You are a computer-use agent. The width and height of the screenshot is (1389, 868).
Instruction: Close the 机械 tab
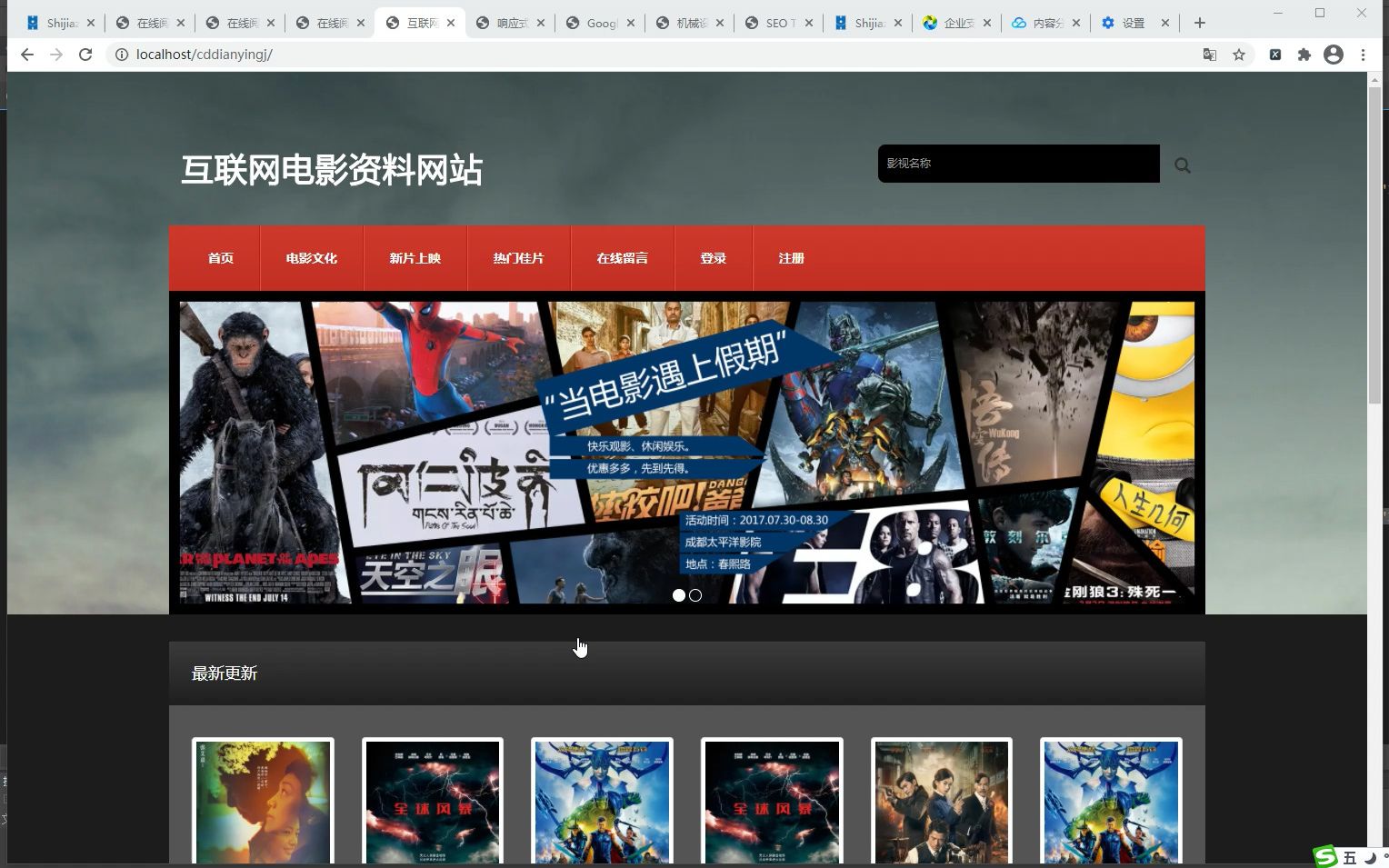pyautogui.click(x=720, y=23)
